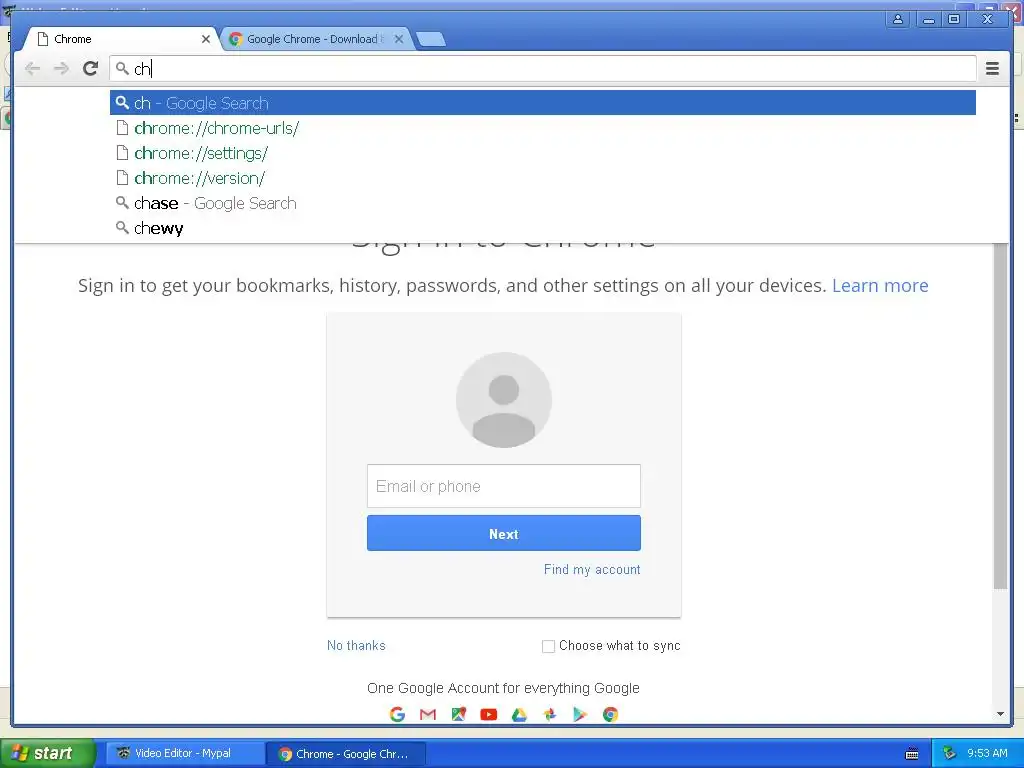
Task: Select chrome://settings/ suggestion
Action: click(543, 153)
